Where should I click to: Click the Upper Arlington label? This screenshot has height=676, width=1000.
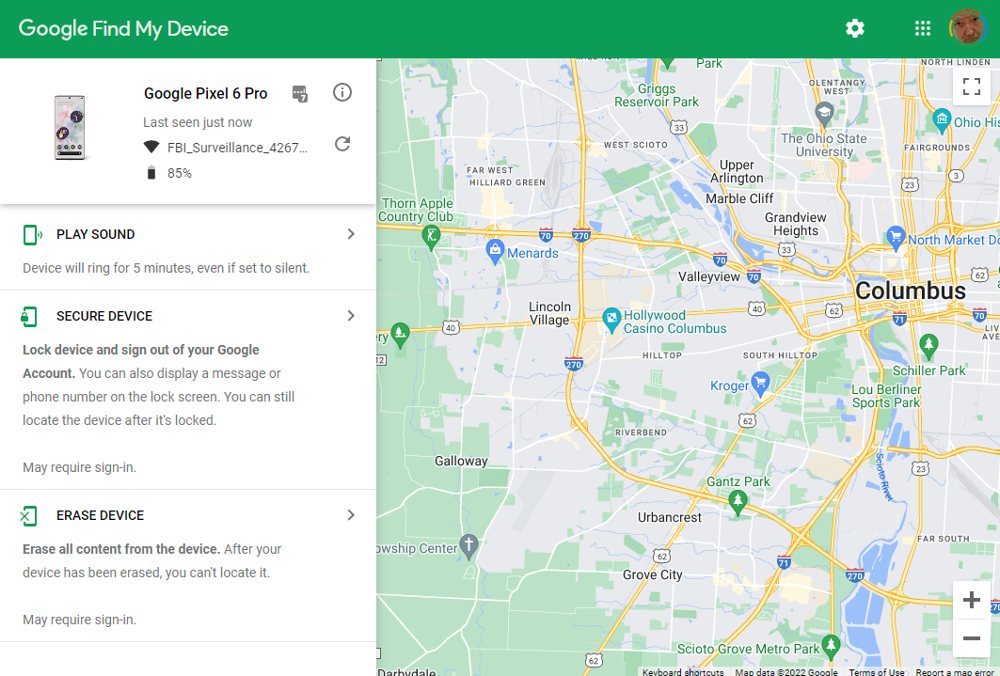tap(737, 172)
